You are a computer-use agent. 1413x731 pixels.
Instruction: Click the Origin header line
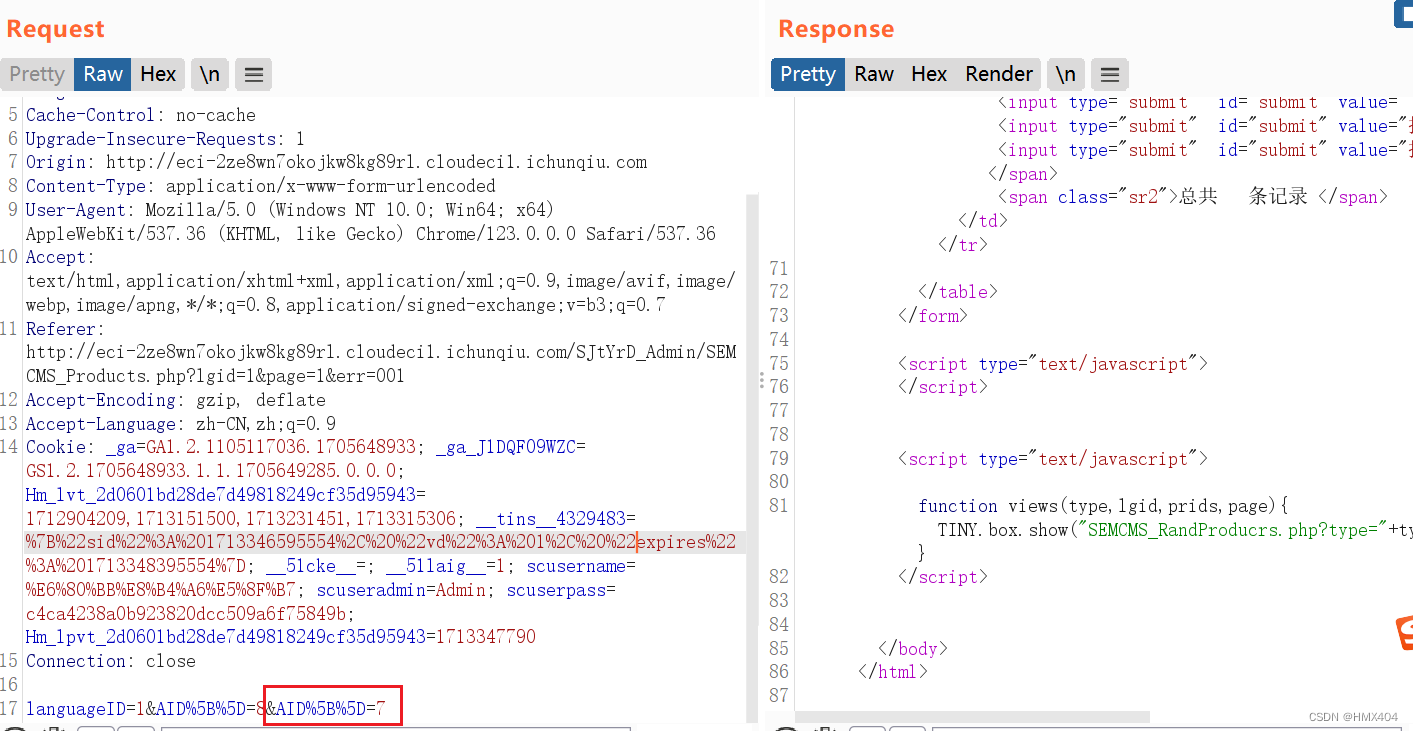coord(336,162)
